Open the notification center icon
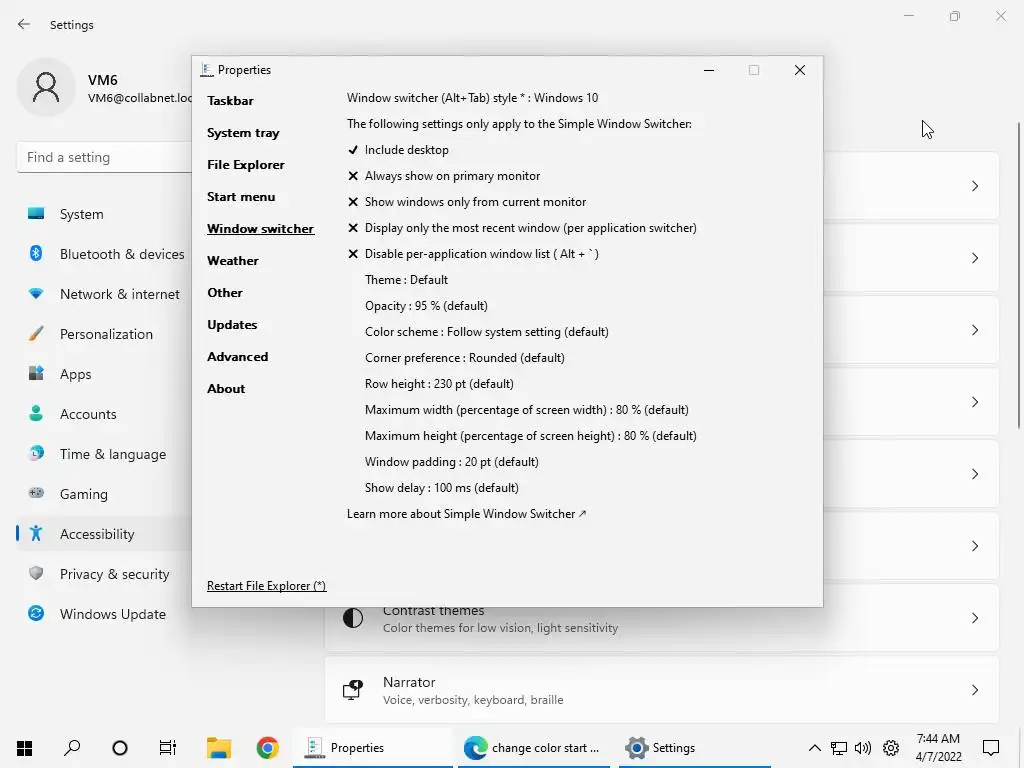Screen dimensions: 1024x768 pyautogui.click(x=991, y=748)
